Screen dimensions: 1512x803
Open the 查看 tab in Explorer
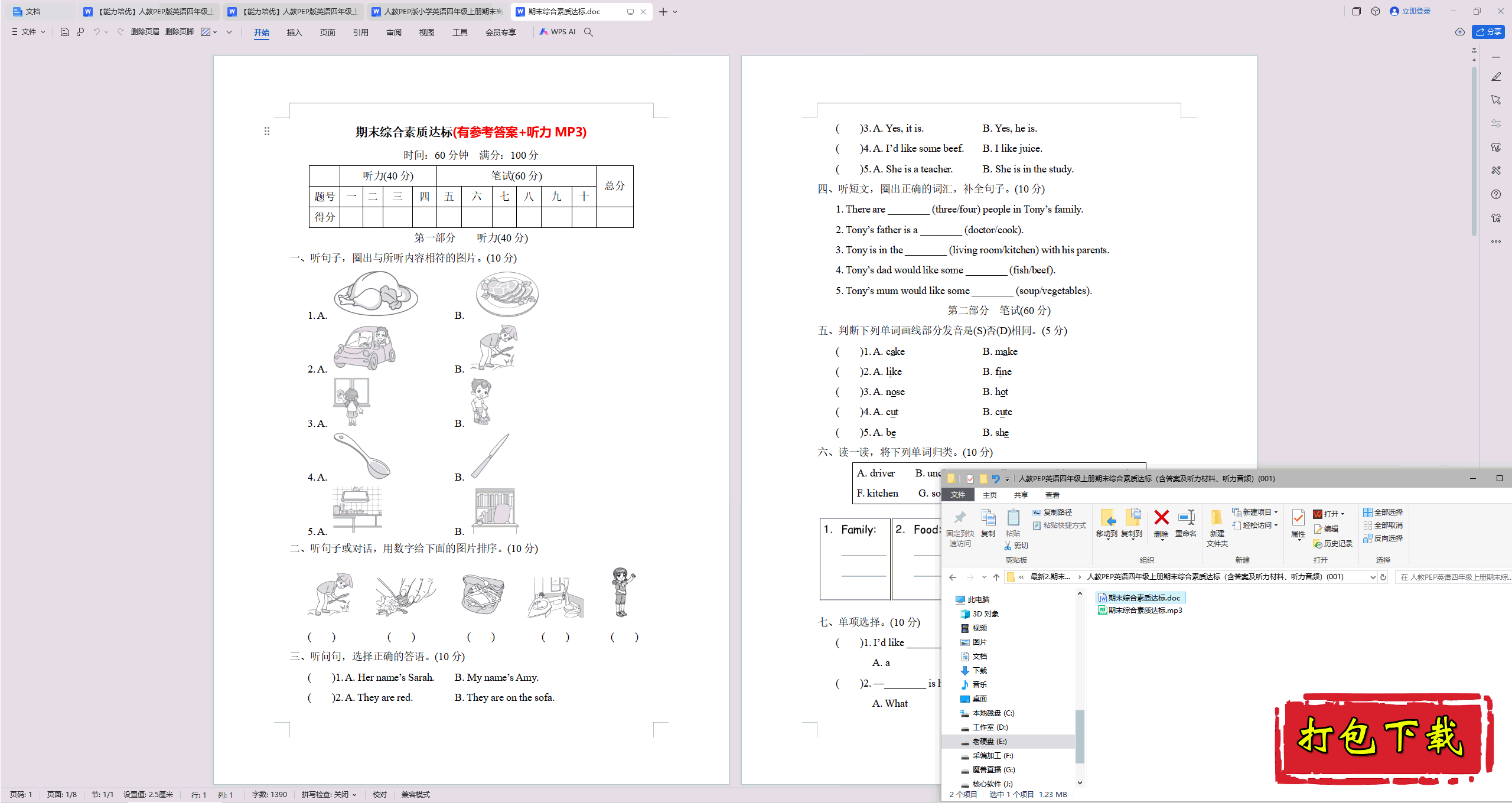point(1052,495)
